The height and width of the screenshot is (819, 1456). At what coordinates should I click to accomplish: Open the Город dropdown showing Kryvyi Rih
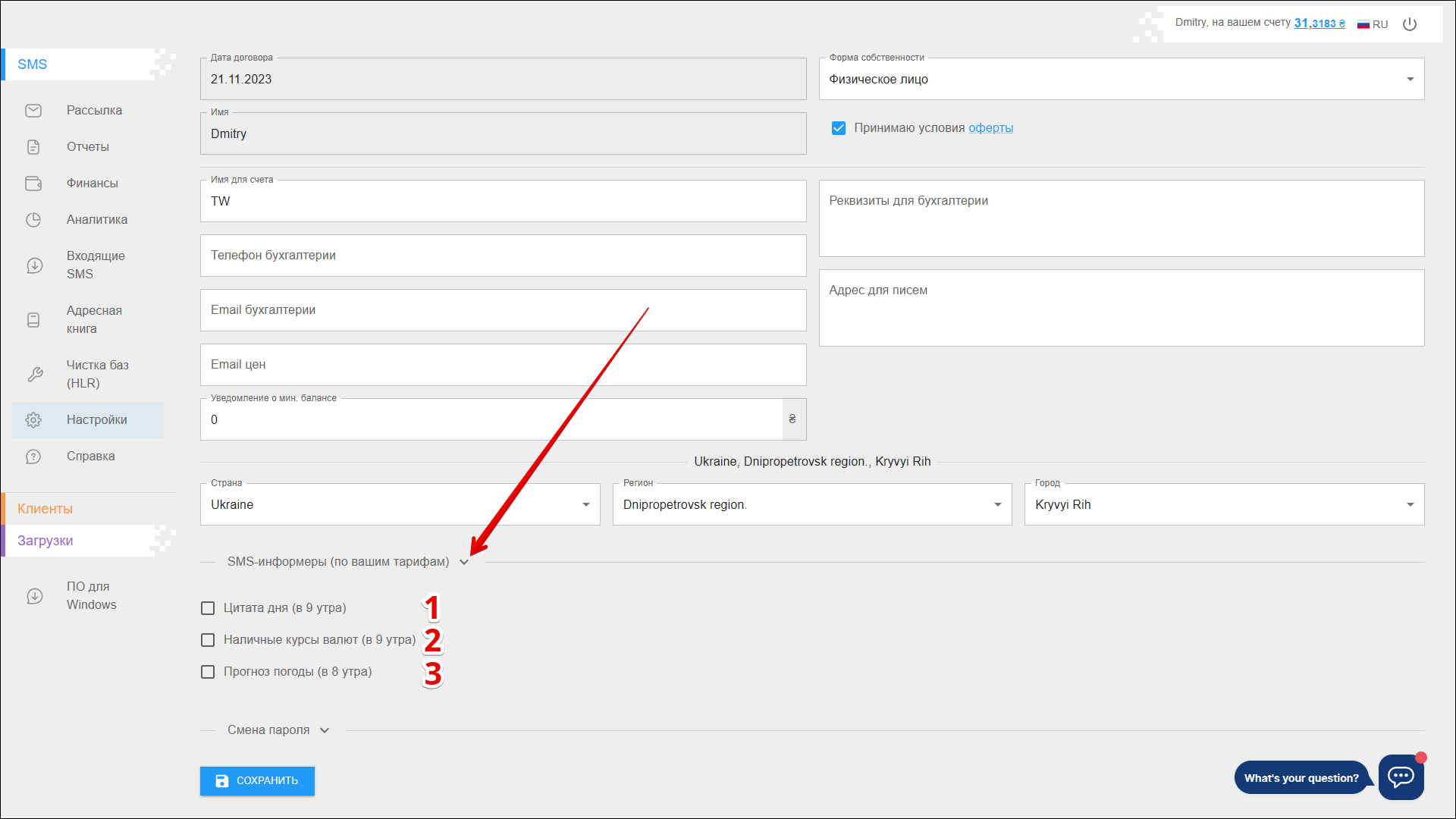1223,505
